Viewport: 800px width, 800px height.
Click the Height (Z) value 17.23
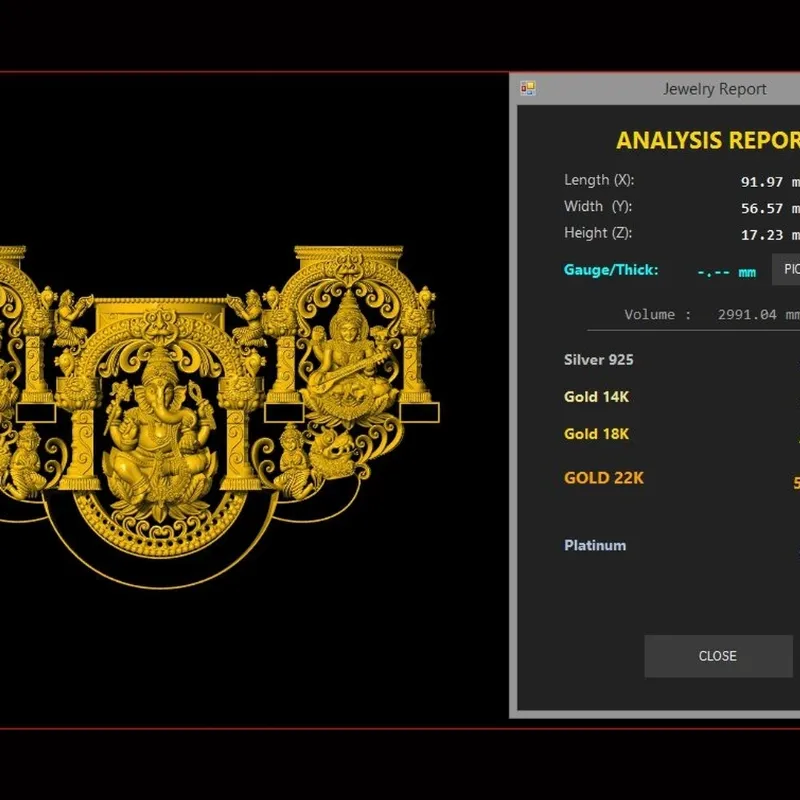[x=762, y=235]
